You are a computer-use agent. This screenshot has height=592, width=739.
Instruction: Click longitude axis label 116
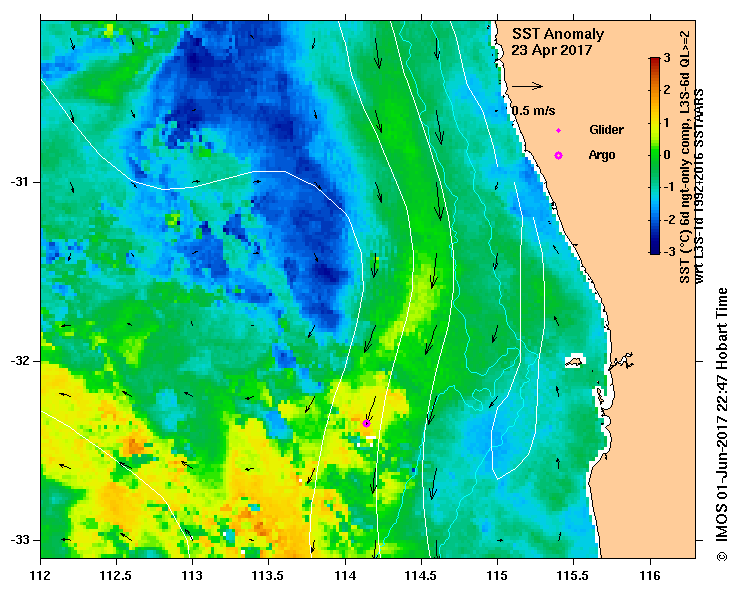click(x=651, y=576)
